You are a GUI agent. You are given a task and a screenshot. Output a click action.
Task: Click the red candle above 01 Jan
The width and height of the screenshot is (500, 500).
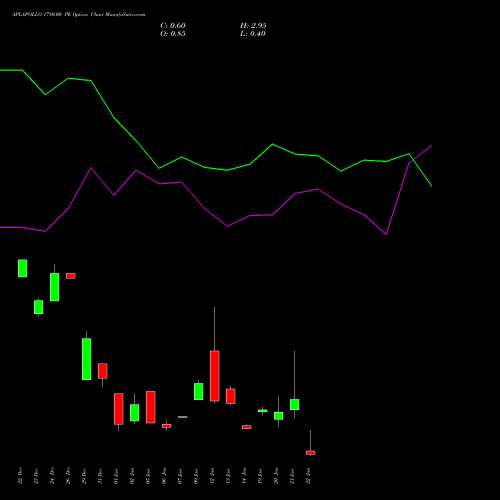(119, 409)
